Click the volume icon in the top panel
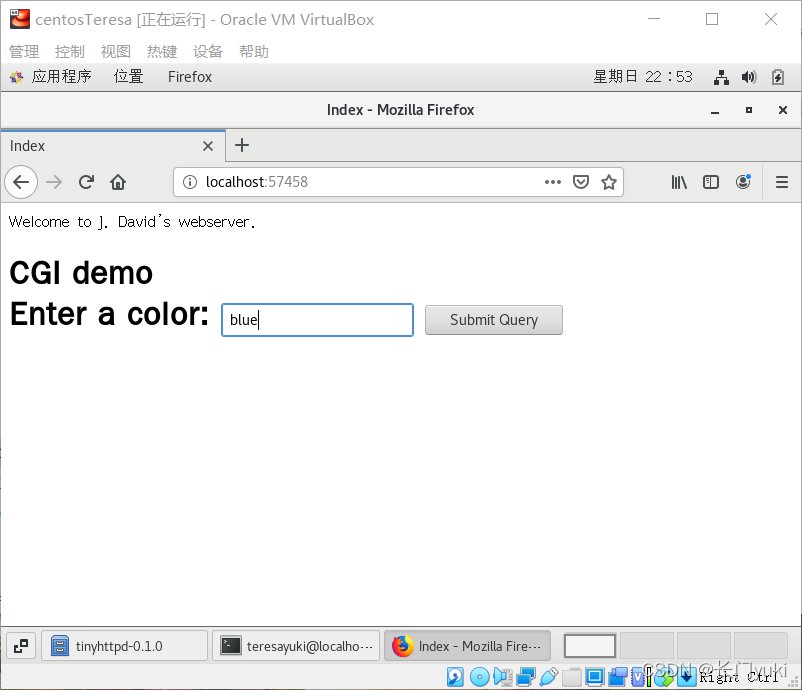 (x=748, y=76)
